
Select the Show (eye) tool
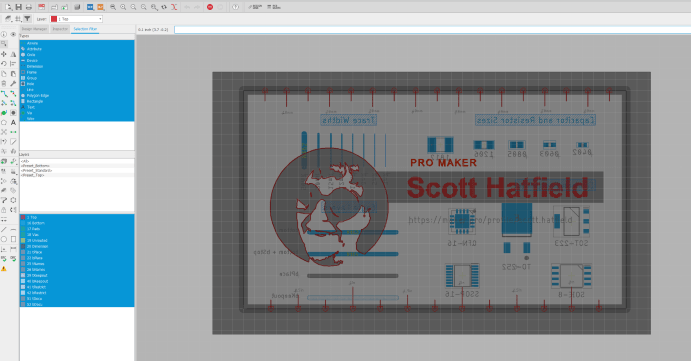pos(13,34)
